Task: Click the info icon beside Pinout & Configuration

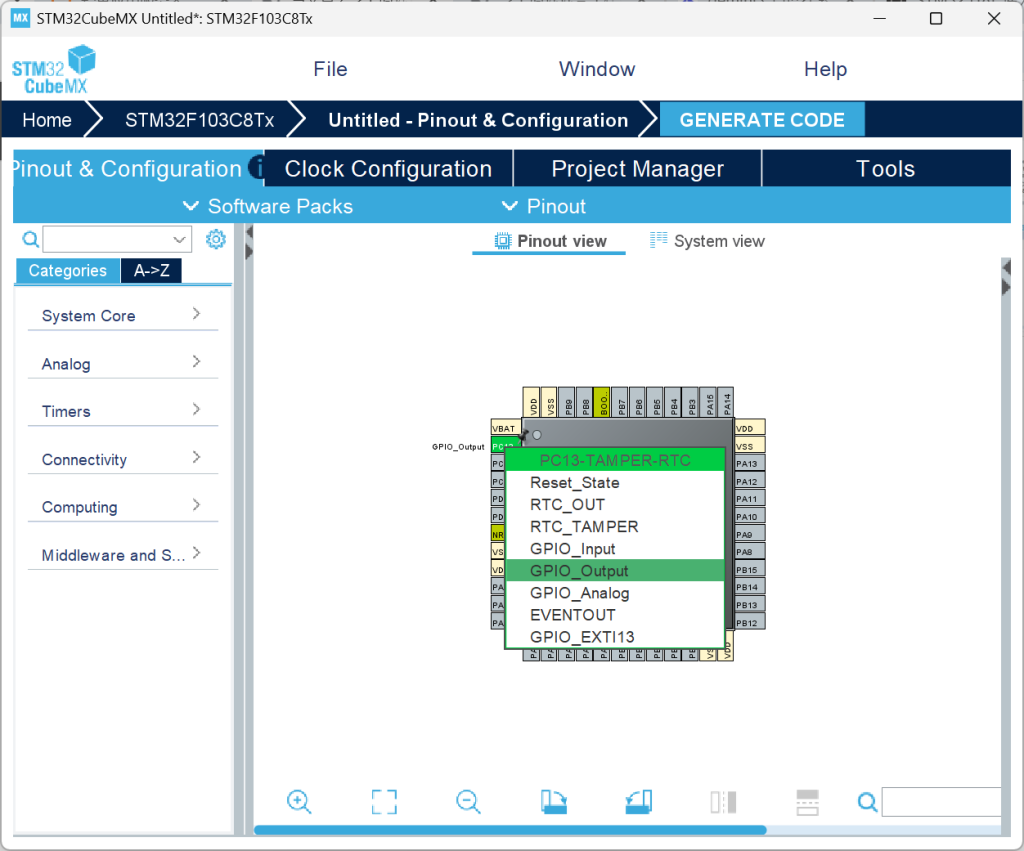Action: (x=257, y=167)
